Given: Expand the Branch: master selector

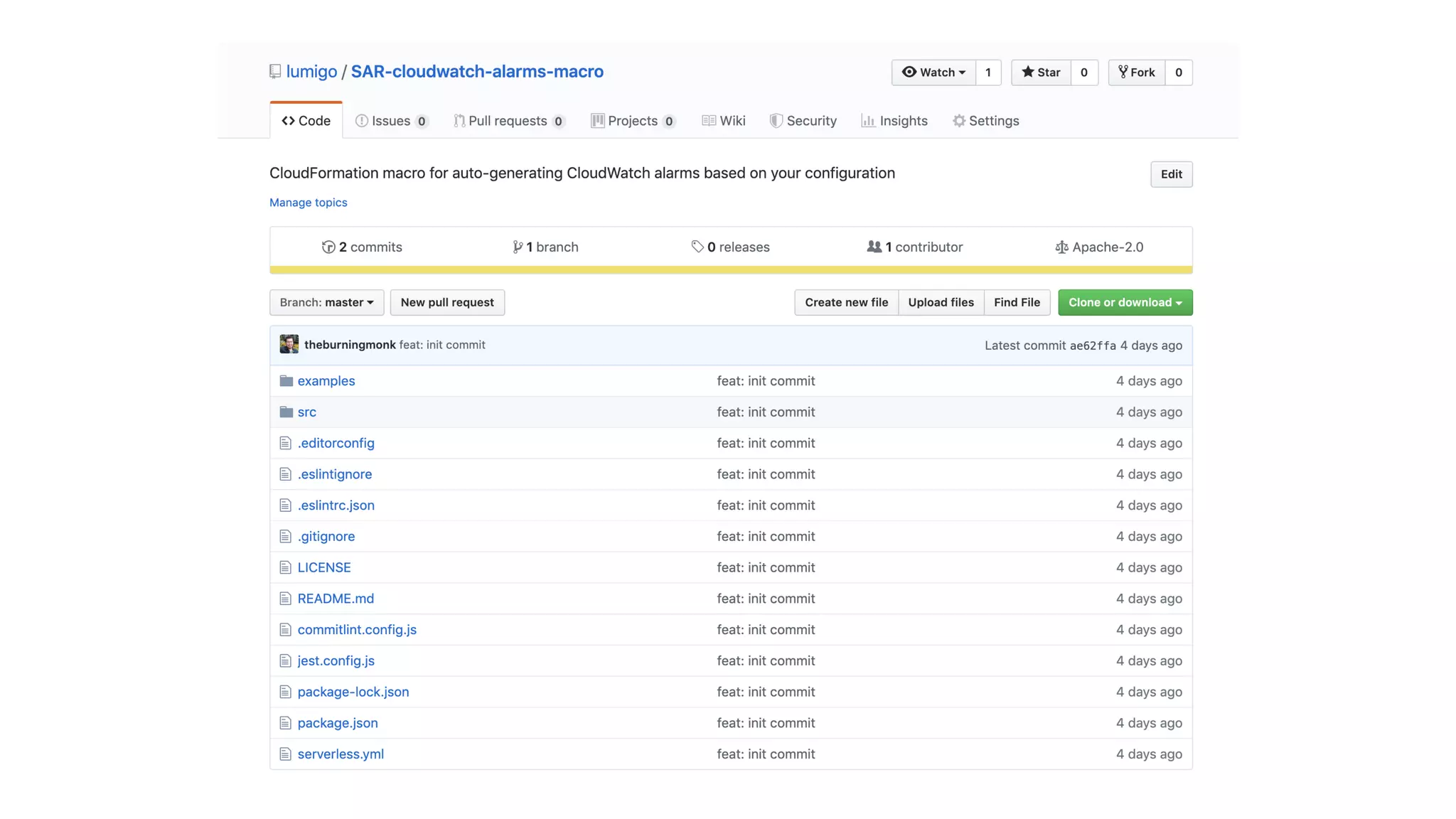Looking at the screenshot, I should click(x=326, y=302).
